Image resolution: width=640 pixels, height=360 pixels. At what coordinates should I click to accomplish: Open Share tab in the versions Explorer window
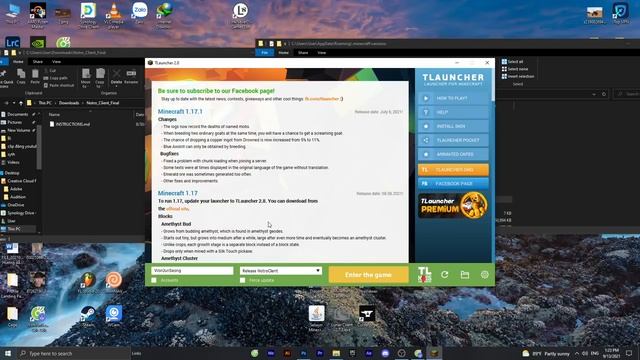point(303,53)
